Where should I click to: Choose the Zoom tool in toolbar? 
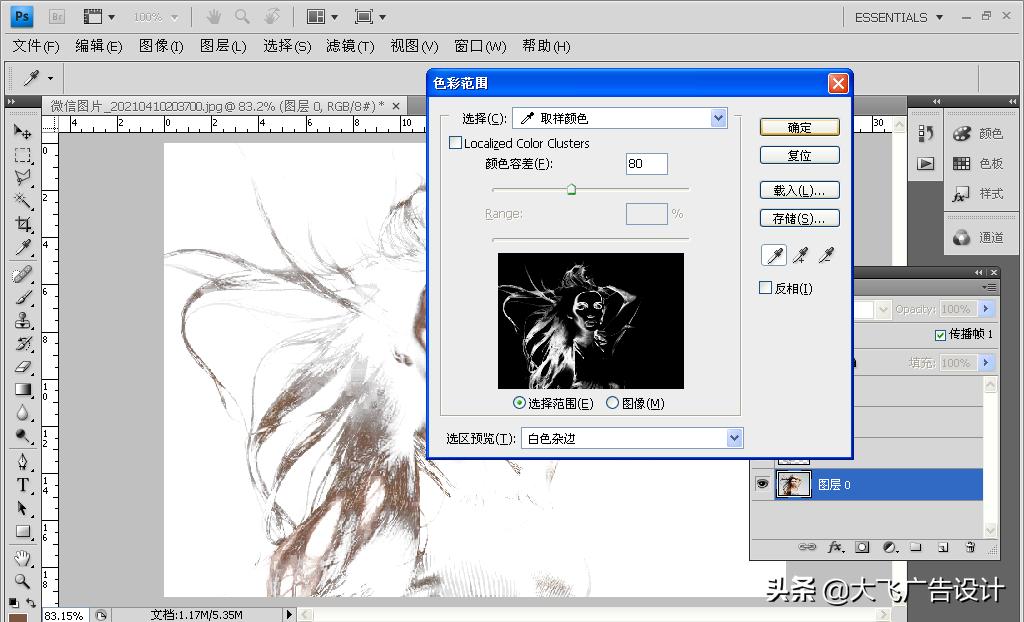(22, 580)
